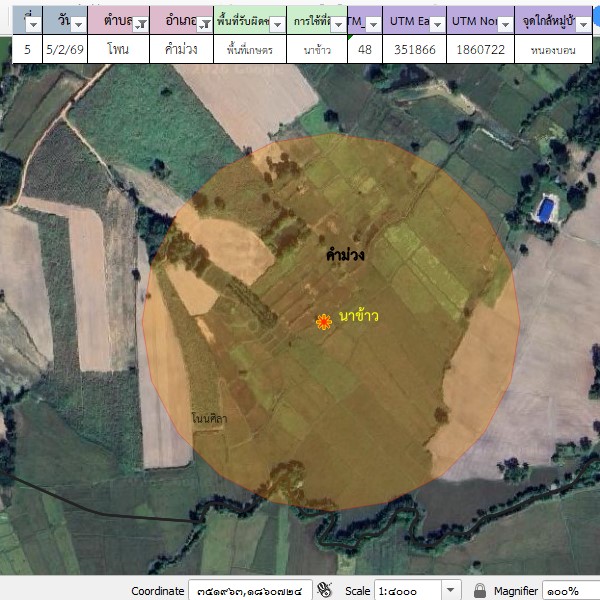
Task: Click the คำม่วง label on map
Action: pyautogui.click(x=345, y=255)
